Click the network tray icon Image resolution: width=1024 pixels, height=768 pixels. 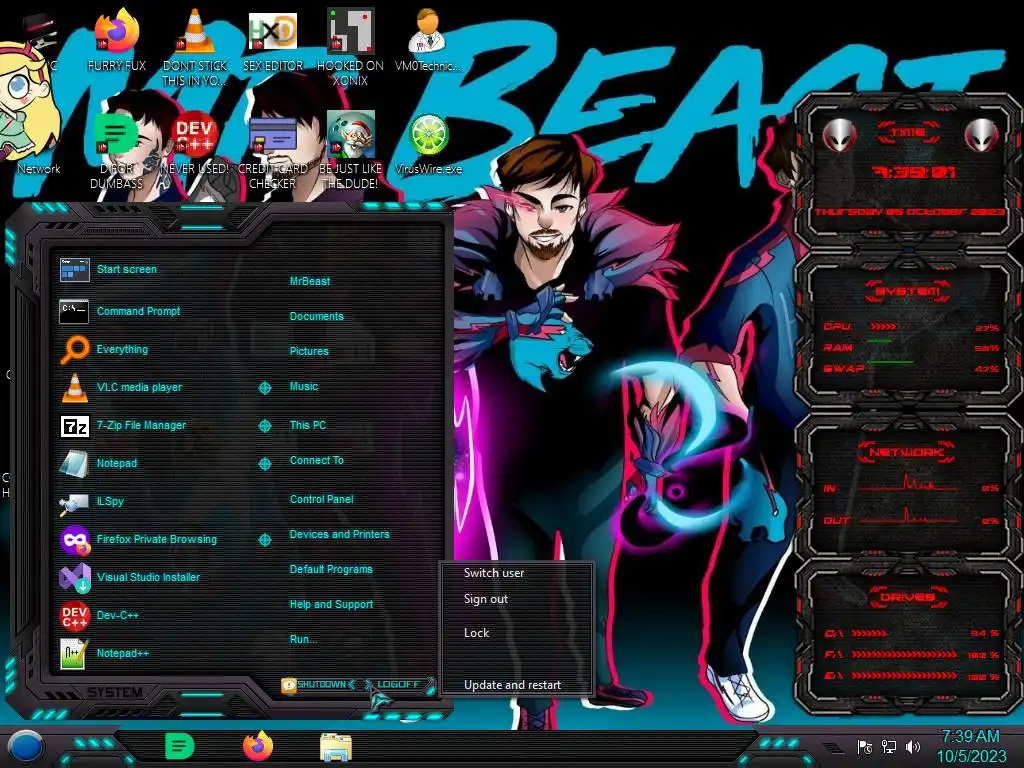click(x=889, y=747)
